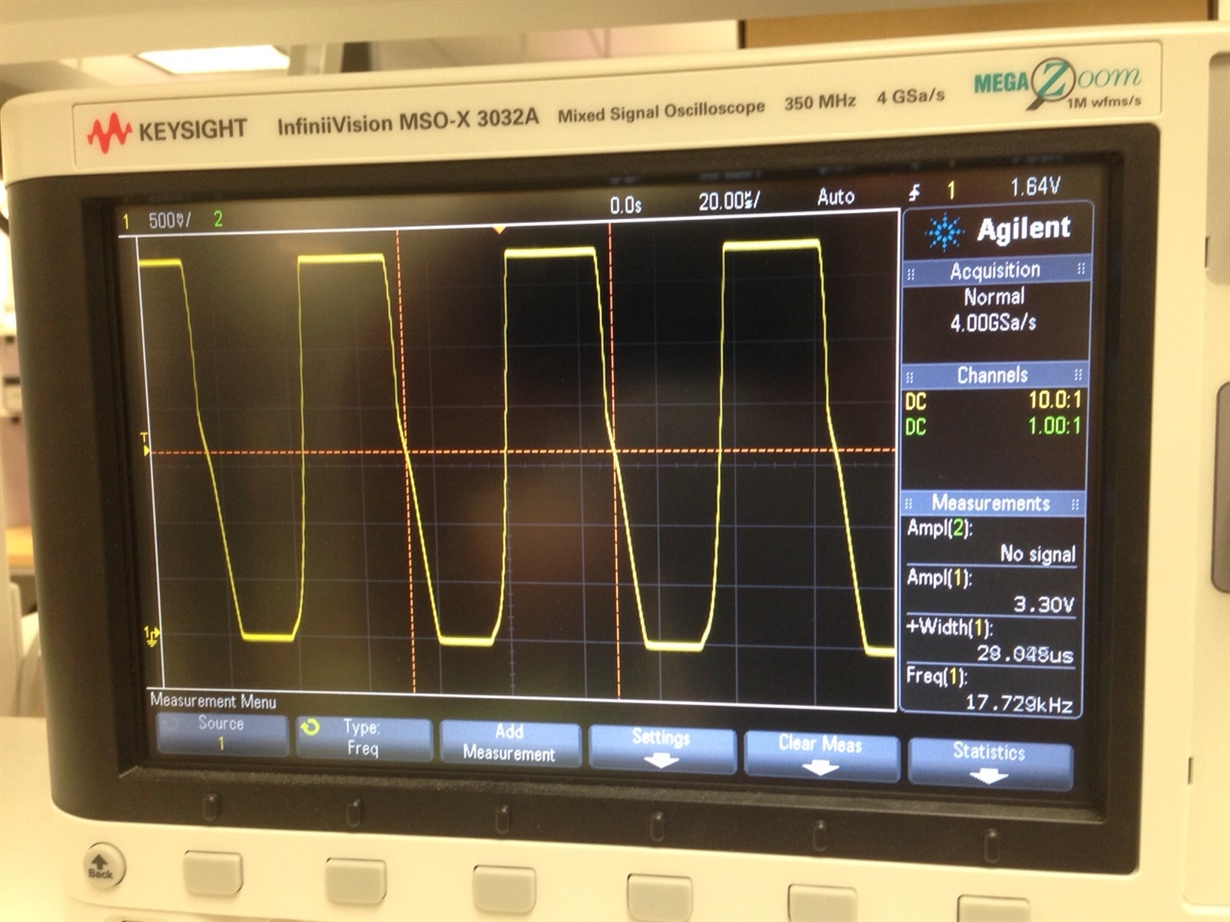This screenshot has height=922, width=1230.
Task: Click the 20.00 us/div timebase readout
Action: [729, 201]
